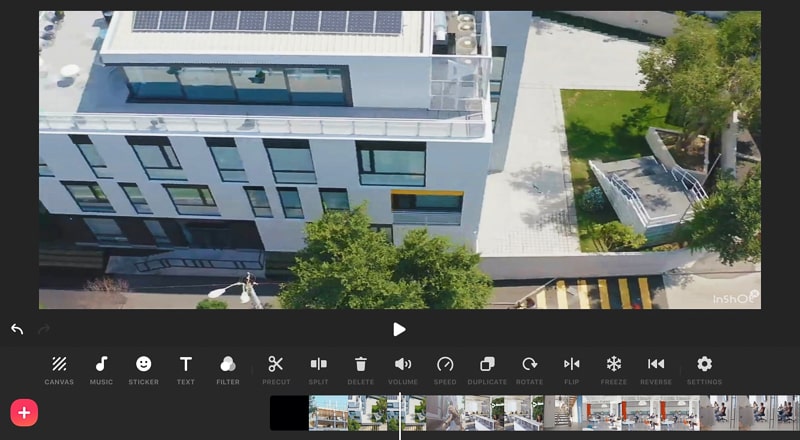The height and width of the screenshot is (440, 800).
Task: Play the video preview
Action: tap(399, 329)
